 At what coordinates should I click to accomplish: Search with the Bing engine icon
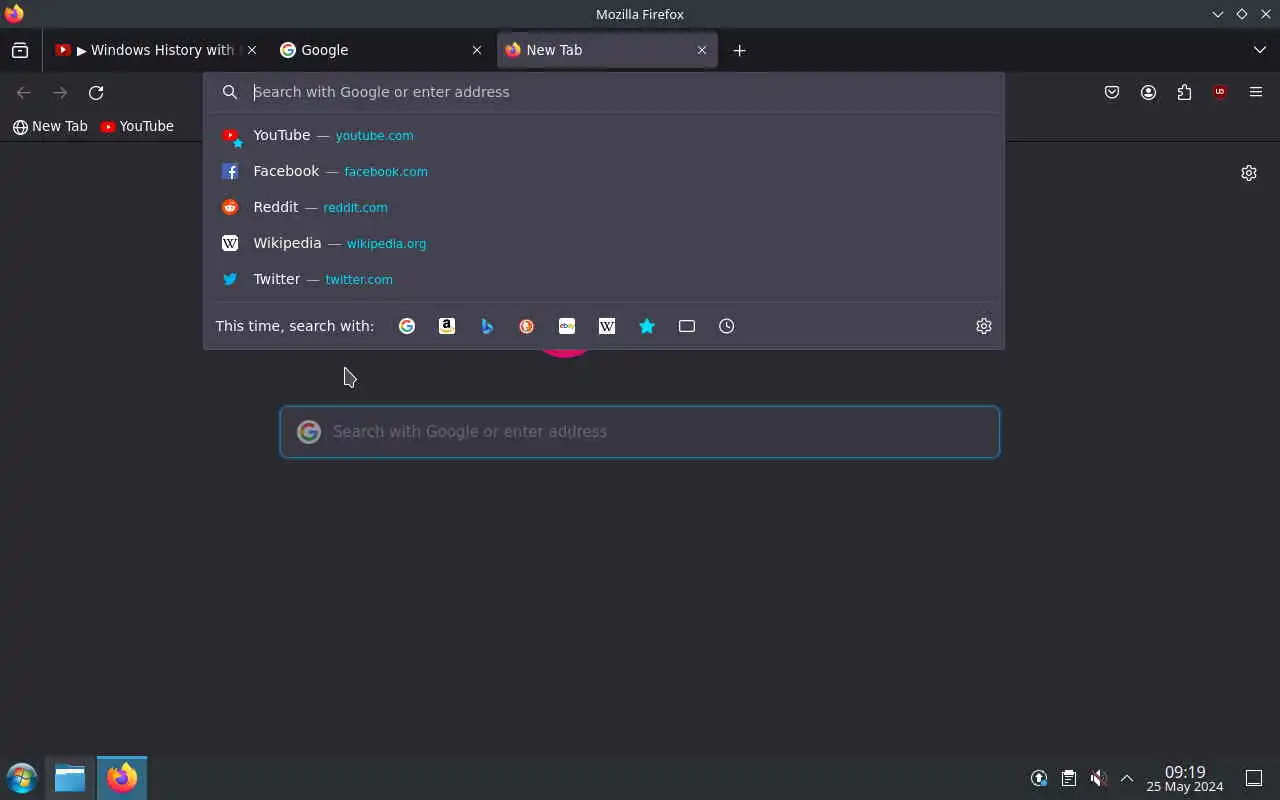pyautogui.click(x=487, y=326)
